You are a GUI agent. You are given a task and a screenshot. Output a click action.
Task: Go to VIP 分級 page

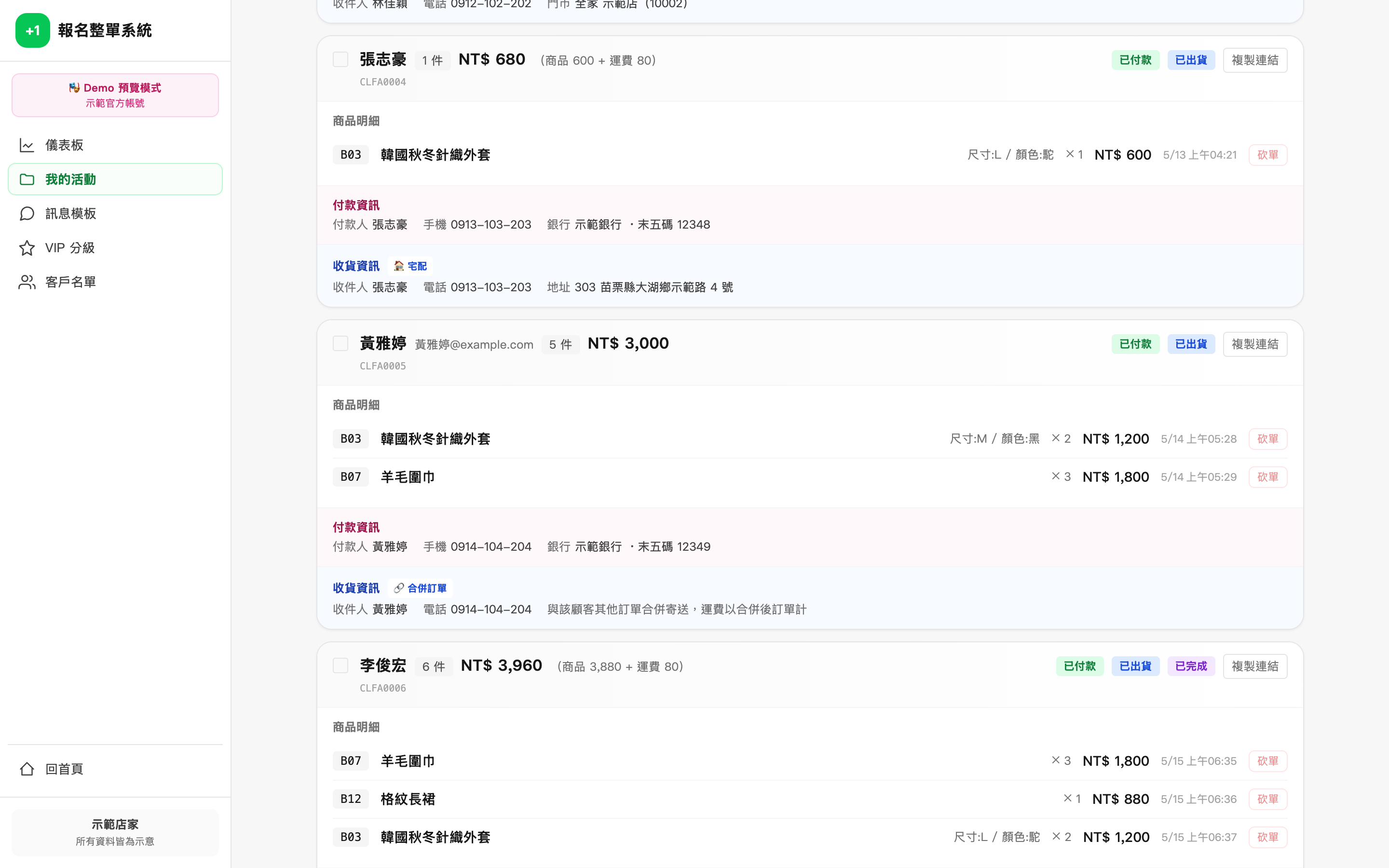coord(115,248)
